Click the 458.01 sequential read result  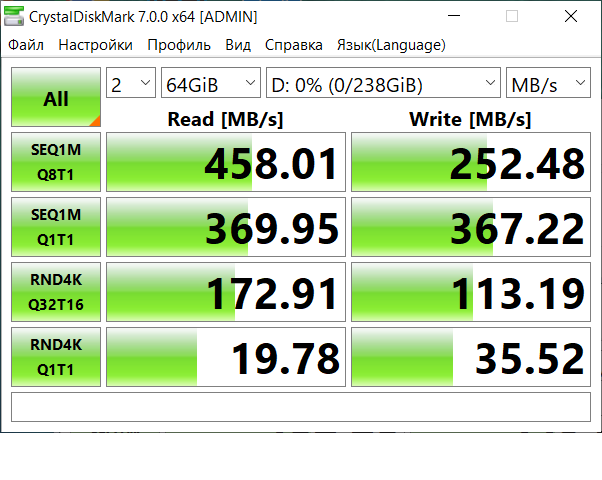[x=226, y=163]
